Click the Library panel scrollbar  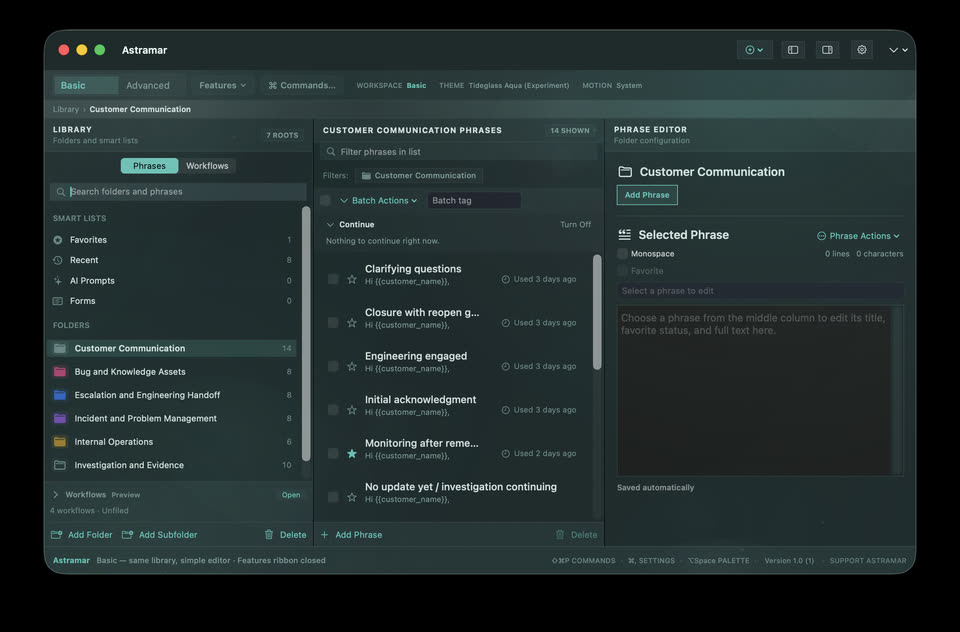coord(306,334)
